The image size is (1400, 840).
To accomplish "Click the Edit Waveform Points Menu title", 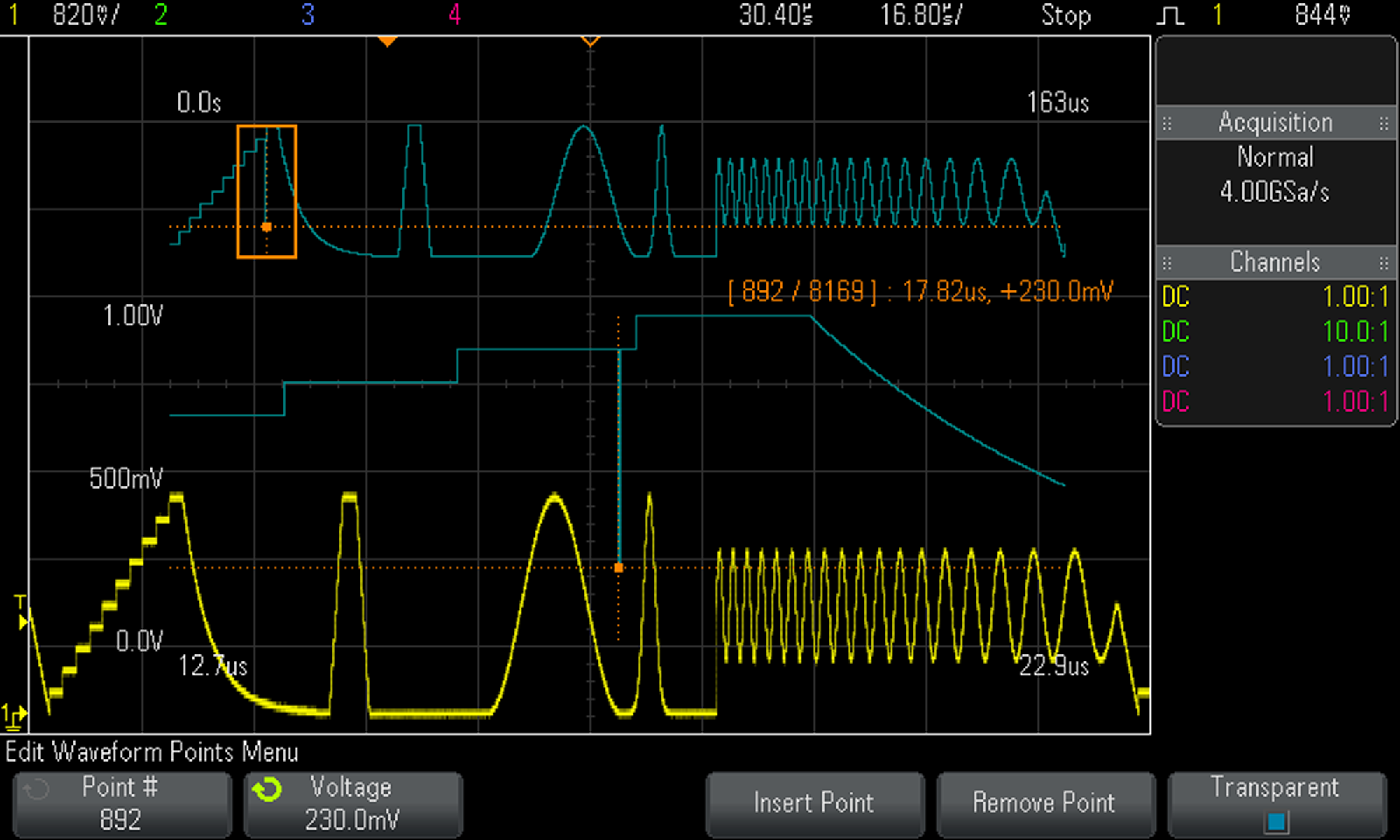I will [x=149, y=751].
